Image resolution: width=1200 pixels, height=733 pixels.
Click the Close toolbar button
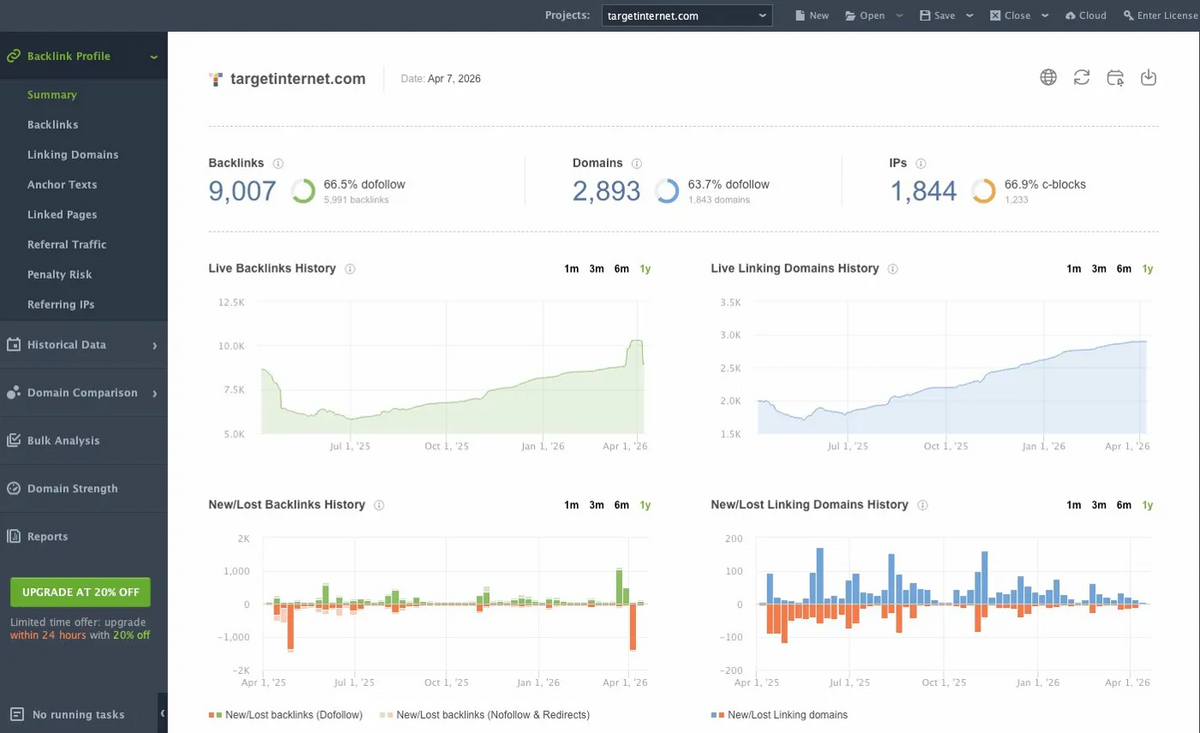1010,16
